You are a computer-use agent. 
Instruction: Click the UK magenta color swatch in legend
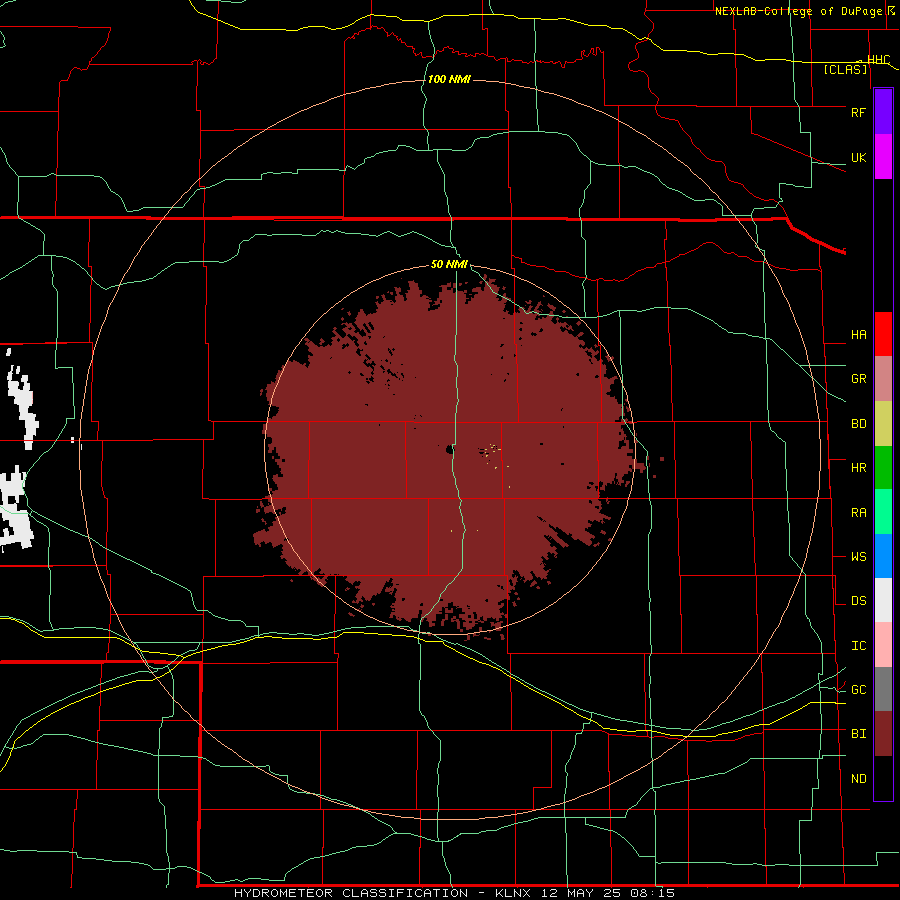883,157
